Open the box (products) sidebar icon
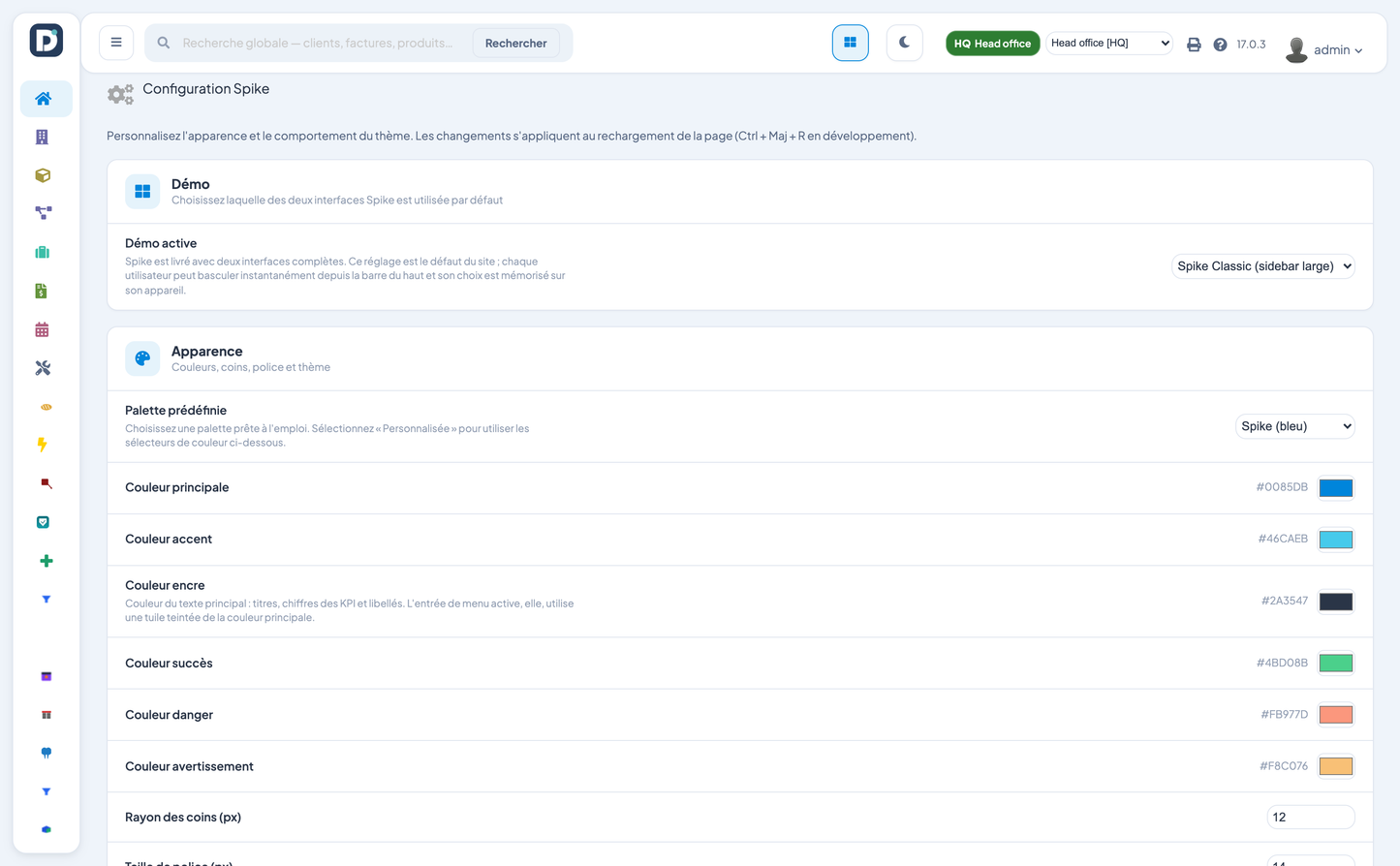 [x=43, y=175]
